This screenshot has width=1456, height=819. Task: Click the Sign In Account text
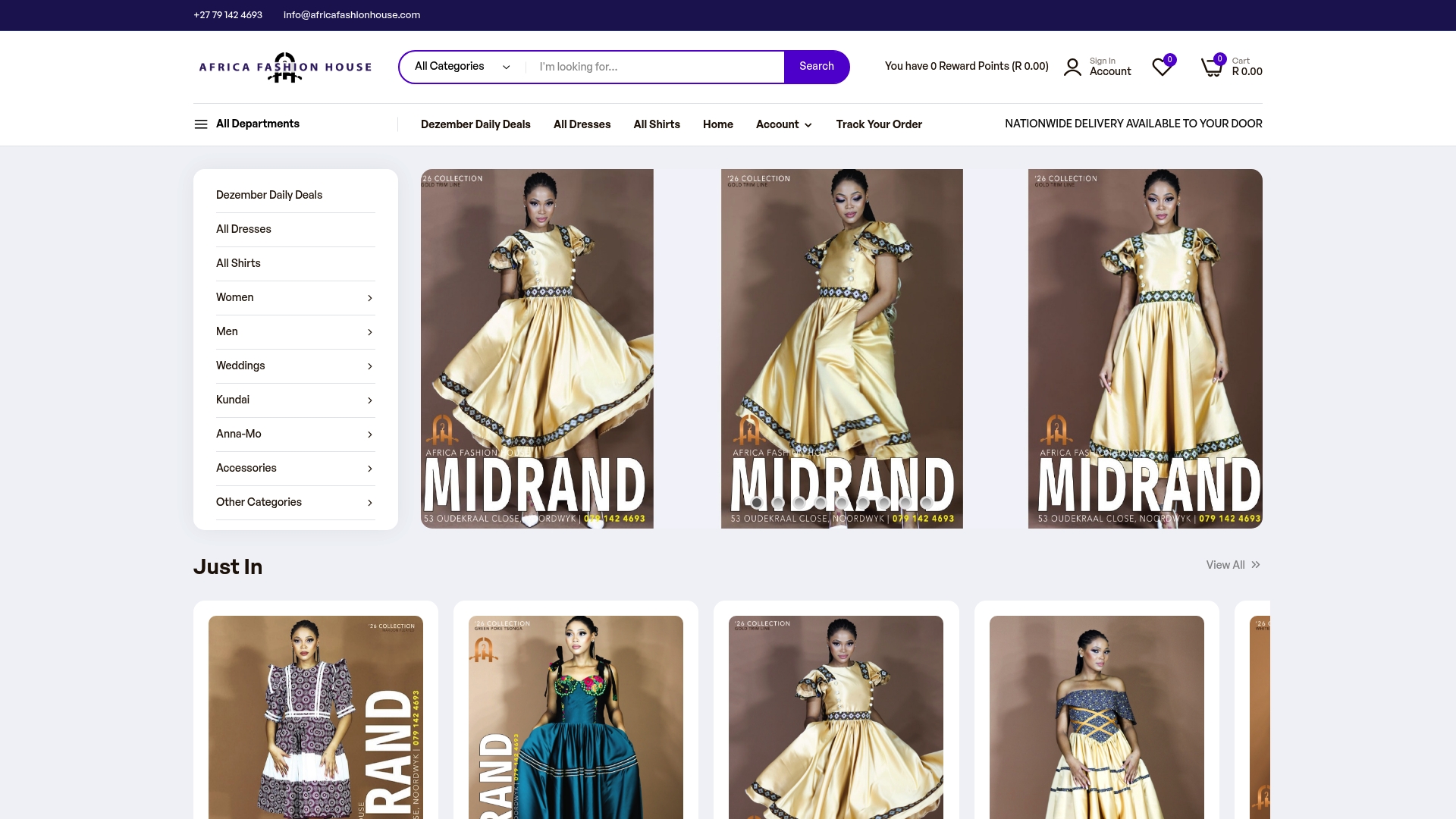pos(1110,67)
